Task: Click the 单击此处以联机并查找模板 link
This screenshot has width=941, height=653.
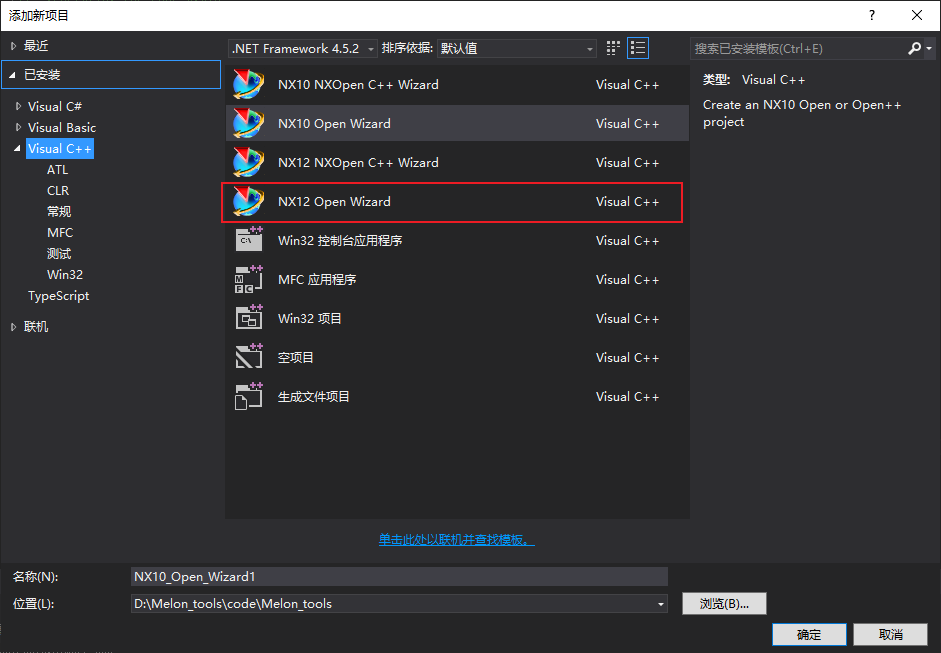Action: coord(456,540)
